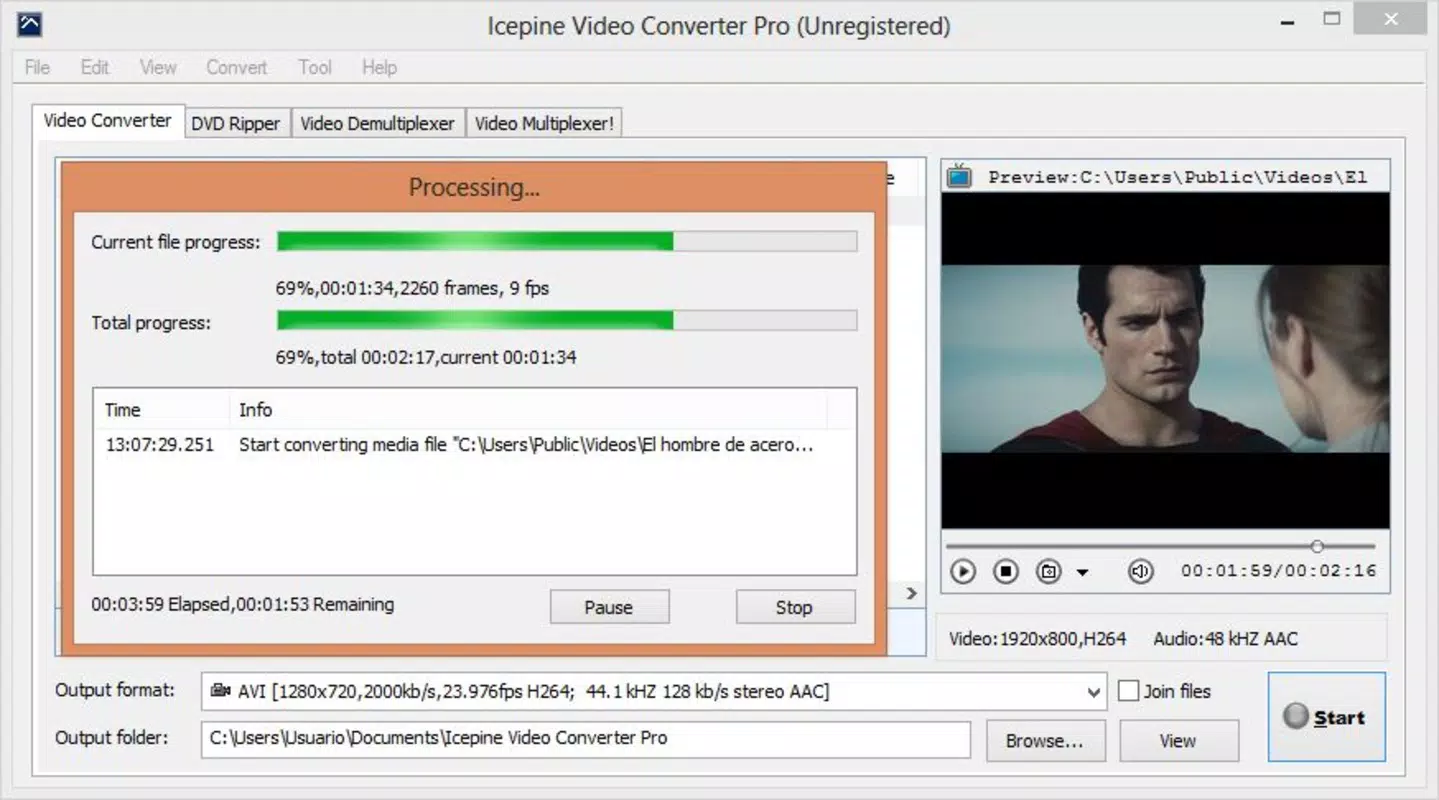Take a snapshot with the camera icon
1439x800 pixels.
point(1048,571)
